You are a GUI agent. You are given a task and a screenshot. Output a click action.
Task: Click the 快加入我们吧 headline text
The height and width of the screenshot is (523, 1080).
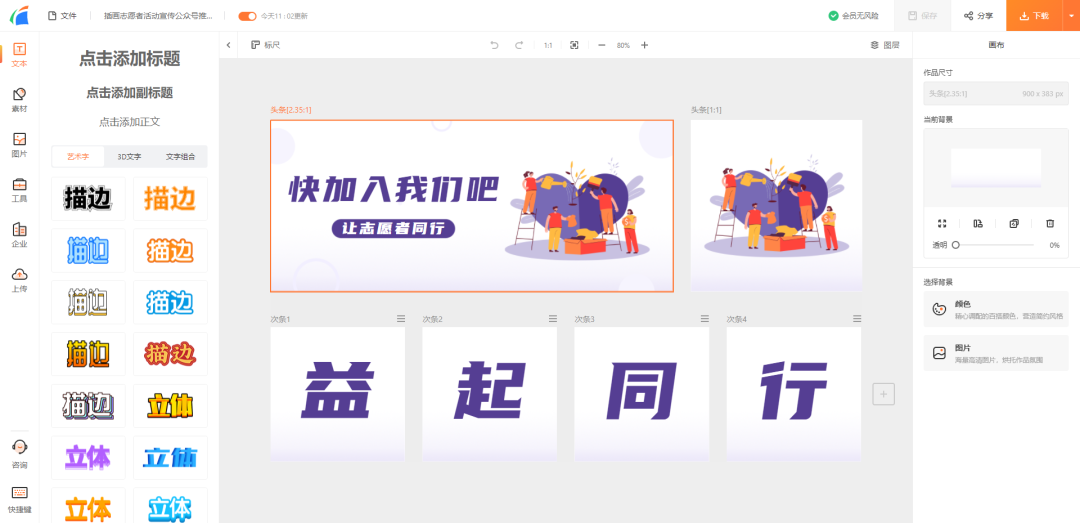(393, 189)
